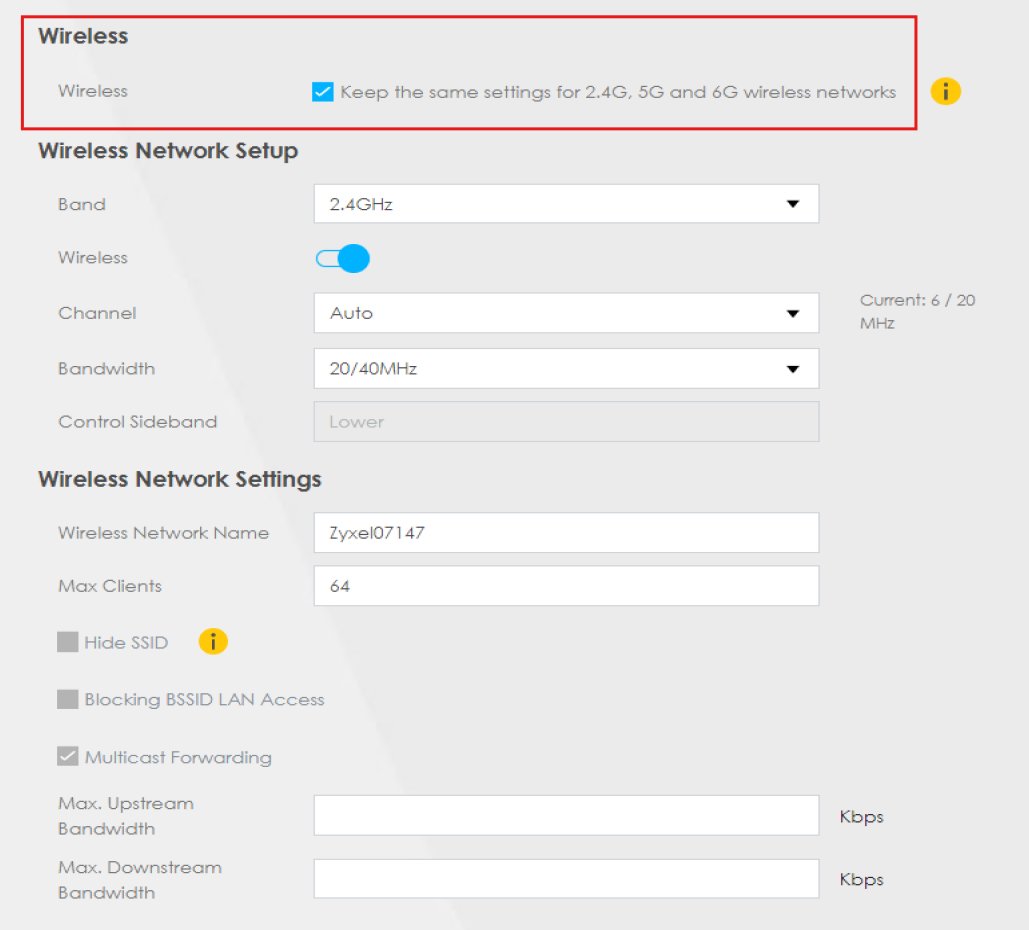The height and width of the screenshot is (930, 1029).
Task: Click the disabled Control Sideband Lower field
Action: pos(566,421)
